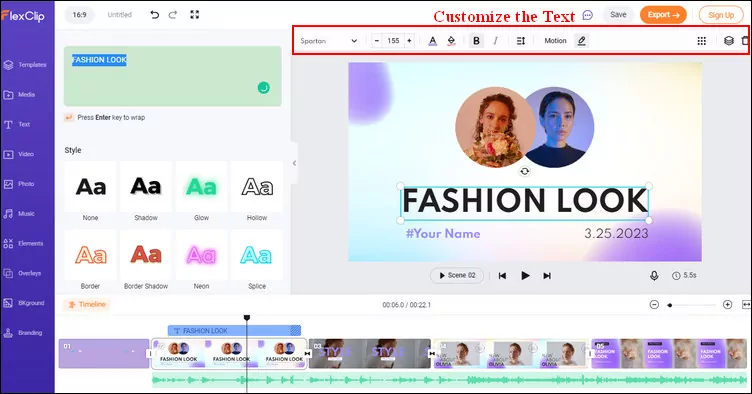Click the redo arrow icon
Viewport: 752px width, 394px height.
173,15
